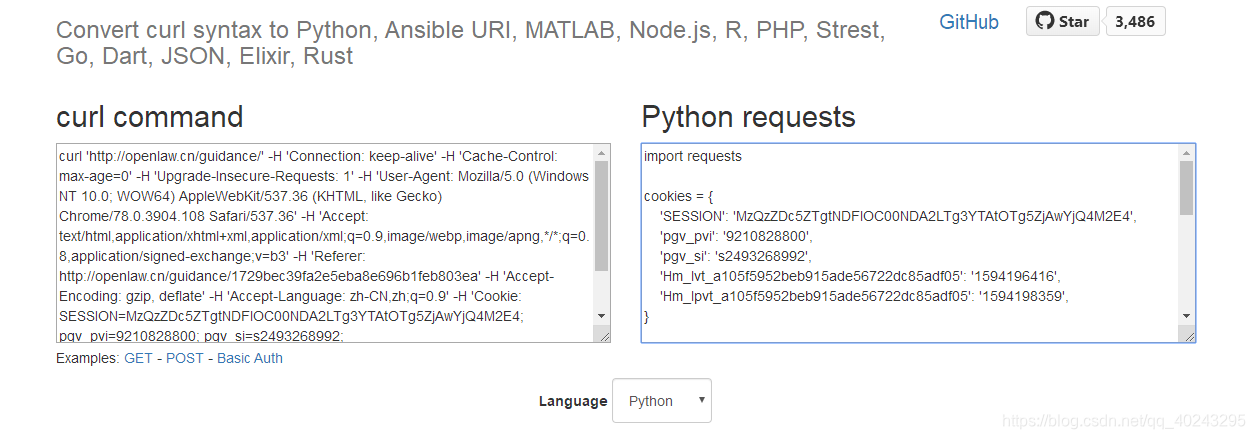
Task: Click the "curl command" heading
Action: (149, 117)
